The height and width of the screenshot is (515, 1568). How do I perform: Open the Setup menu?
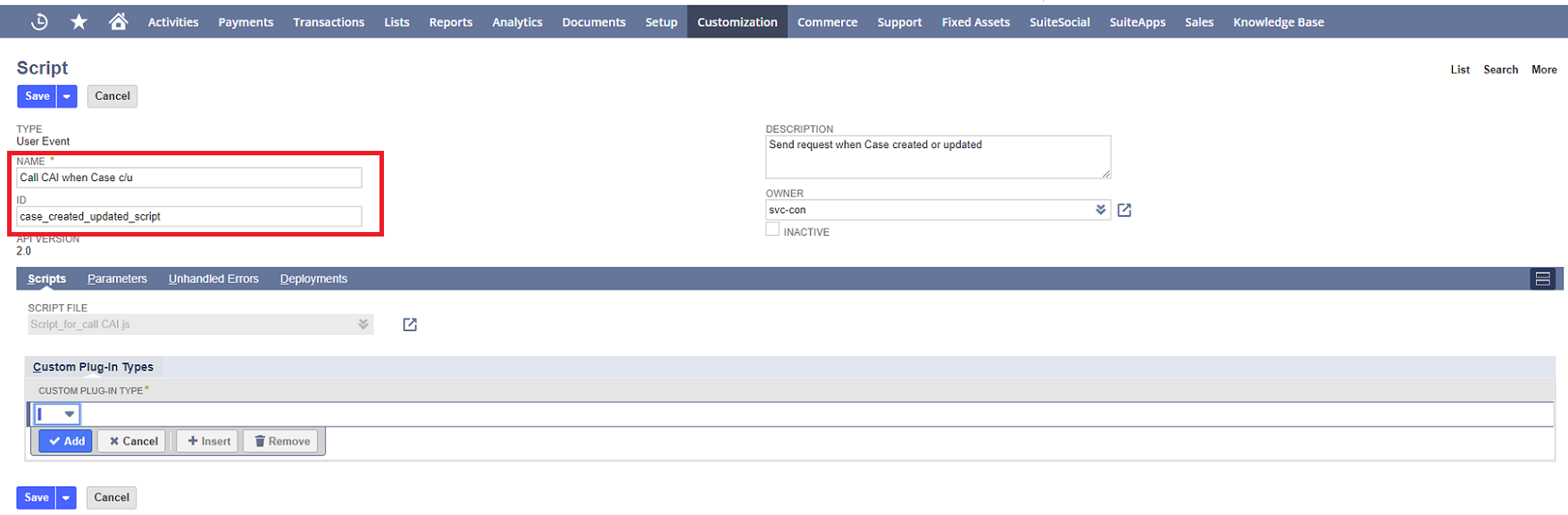tap(661, 22)
